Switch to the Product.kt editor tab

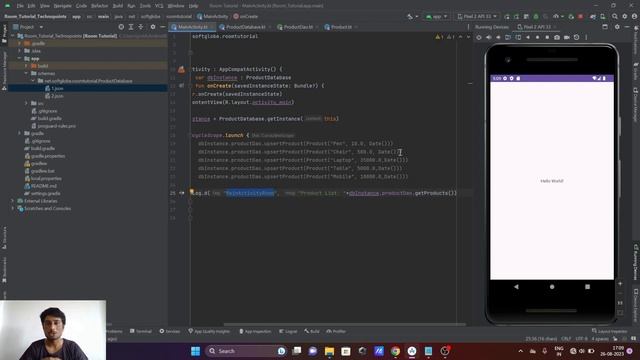tap(340, 27)
